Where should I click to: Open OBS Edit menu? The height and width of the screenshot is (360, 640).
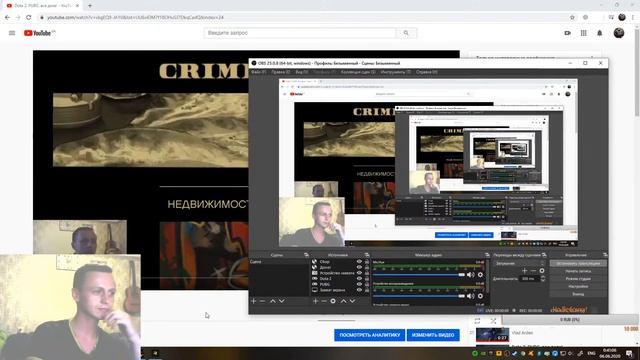(x=280, y=72)
